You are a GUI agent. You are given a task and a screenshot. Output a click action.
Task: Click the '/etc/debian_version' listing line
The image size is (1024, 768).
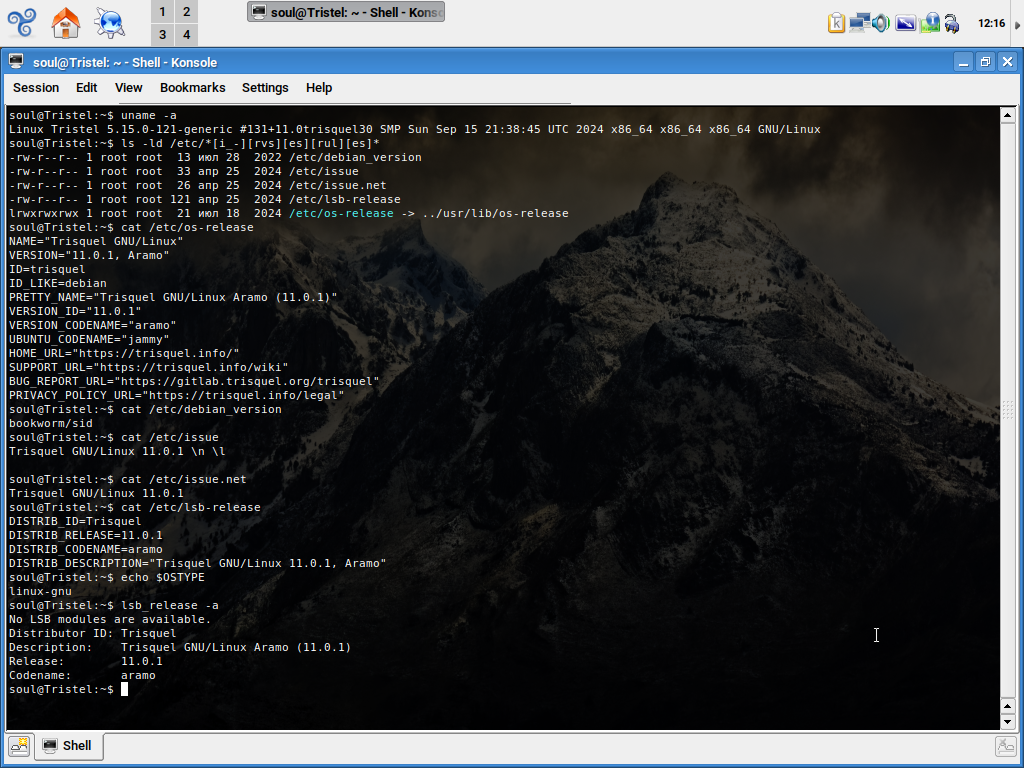click(x=216, y=157)
